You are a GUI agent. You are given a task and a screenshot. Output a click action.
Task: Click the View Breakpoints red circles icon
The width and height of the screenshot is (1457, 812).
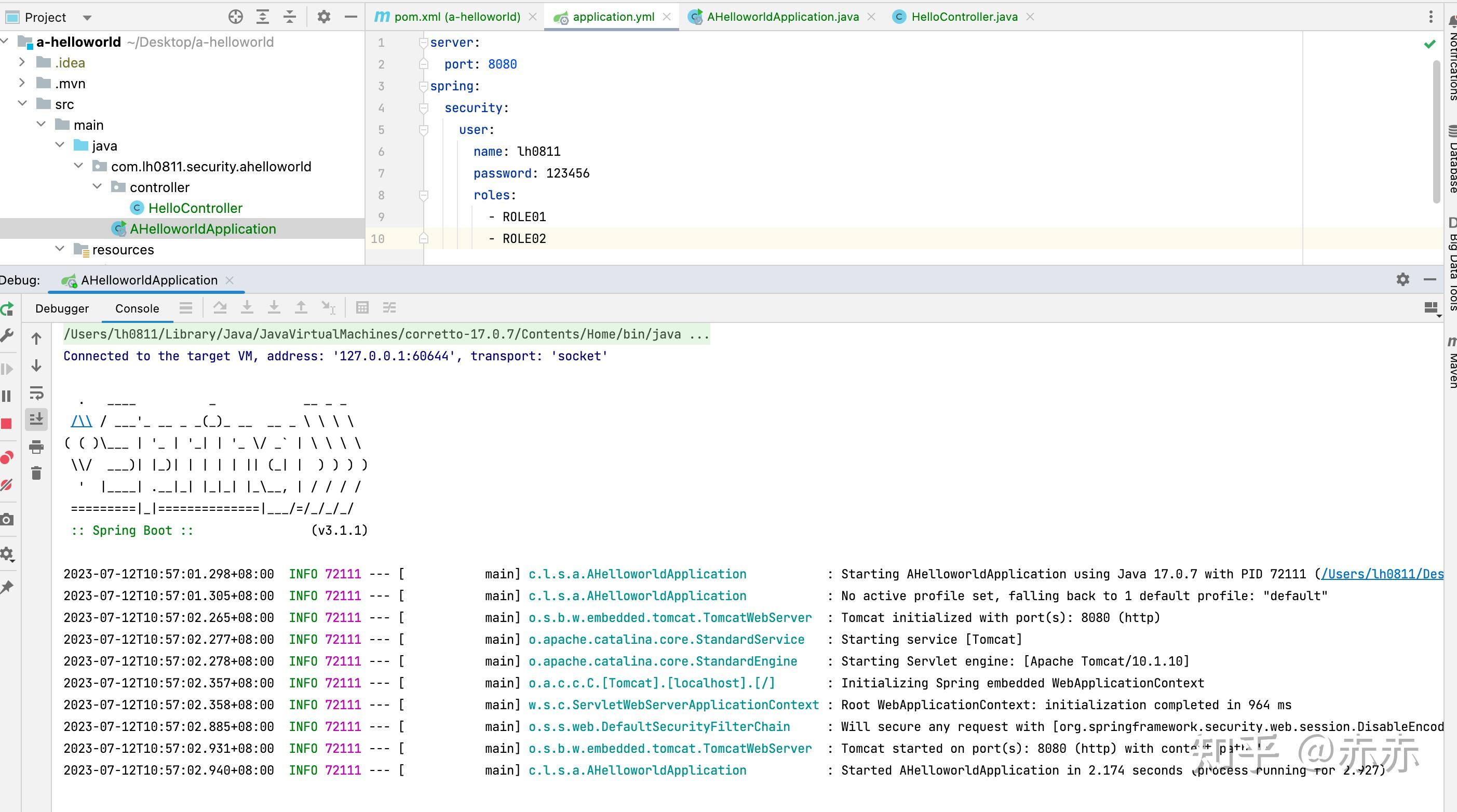point(7,457)
